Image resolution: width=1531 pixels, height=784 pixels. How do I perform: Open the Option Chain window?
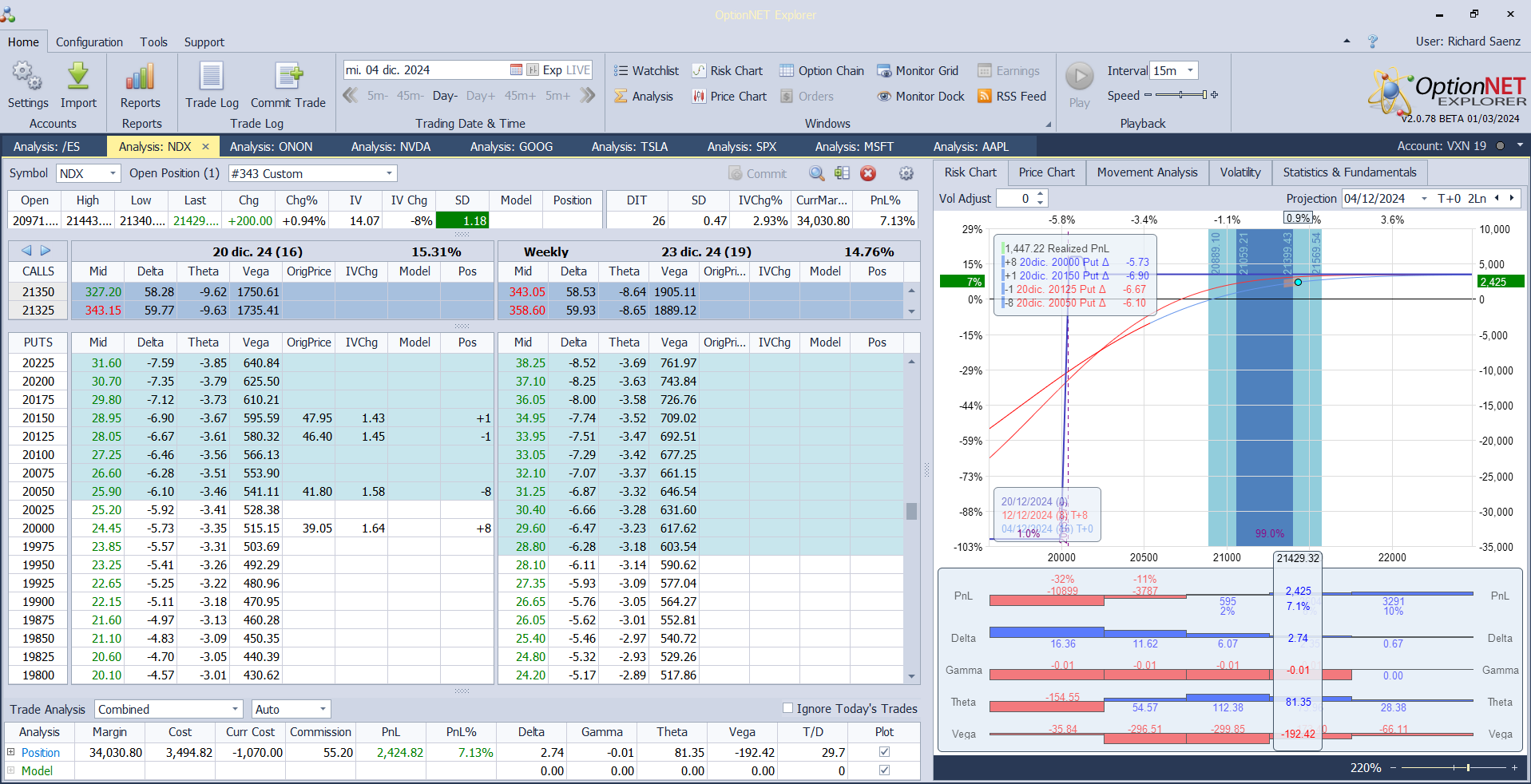[x=822, y=71]
